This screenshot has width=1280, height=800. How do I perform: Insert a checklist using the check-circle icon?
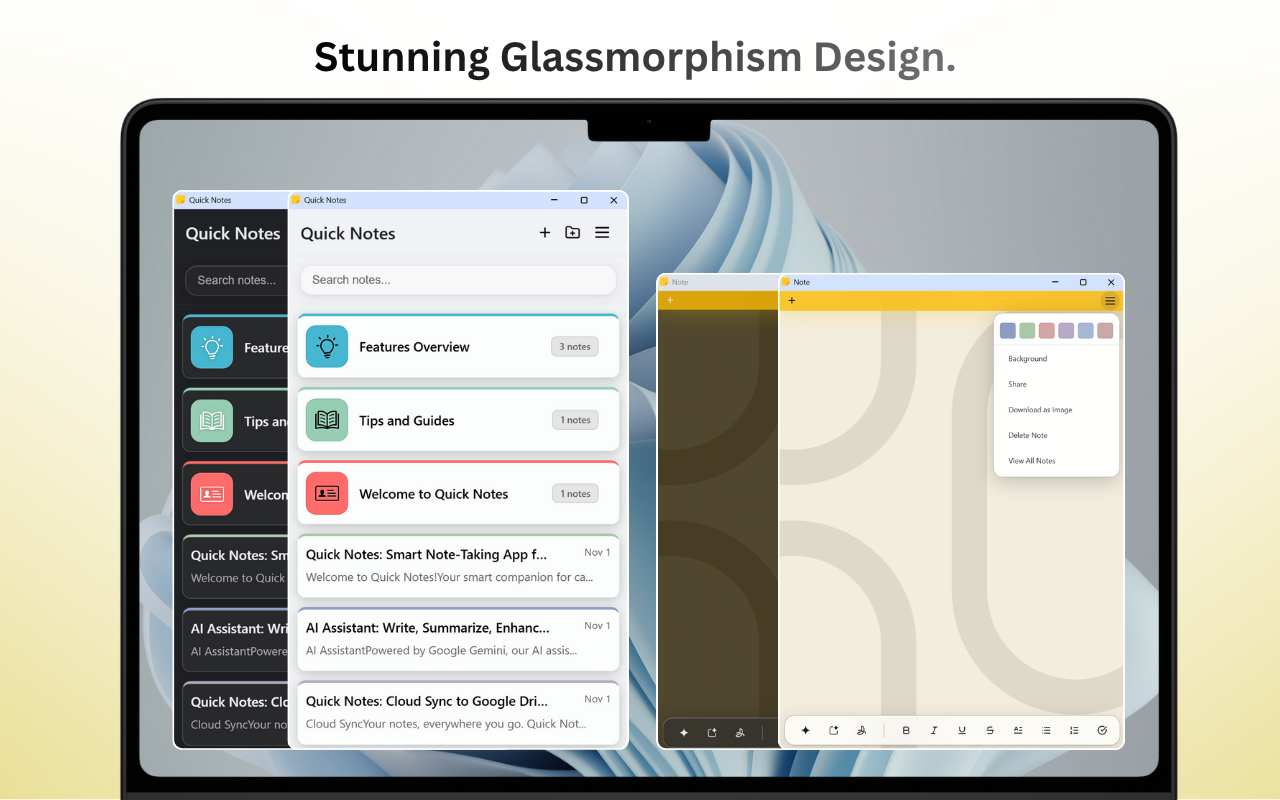pos(1102,731)
